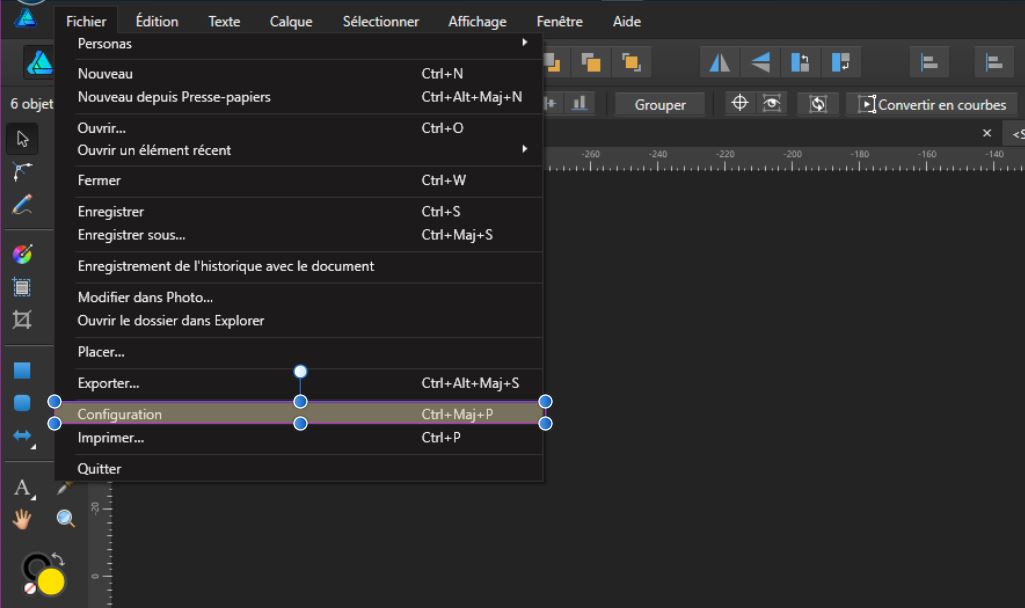
Task: Choose Exporter... menu entry
Action: (301, 383)
